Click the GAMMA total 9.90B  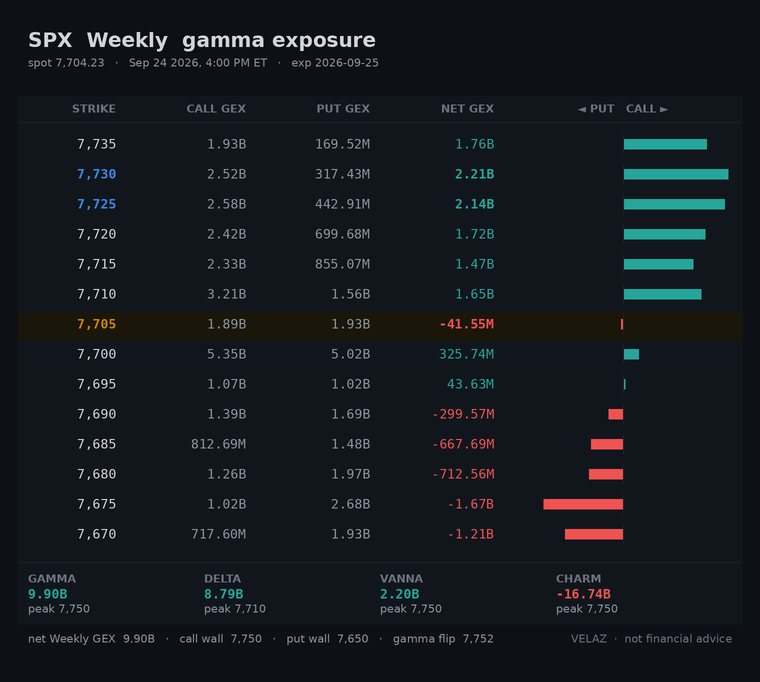pyautogui.click(x=48, y=594)
